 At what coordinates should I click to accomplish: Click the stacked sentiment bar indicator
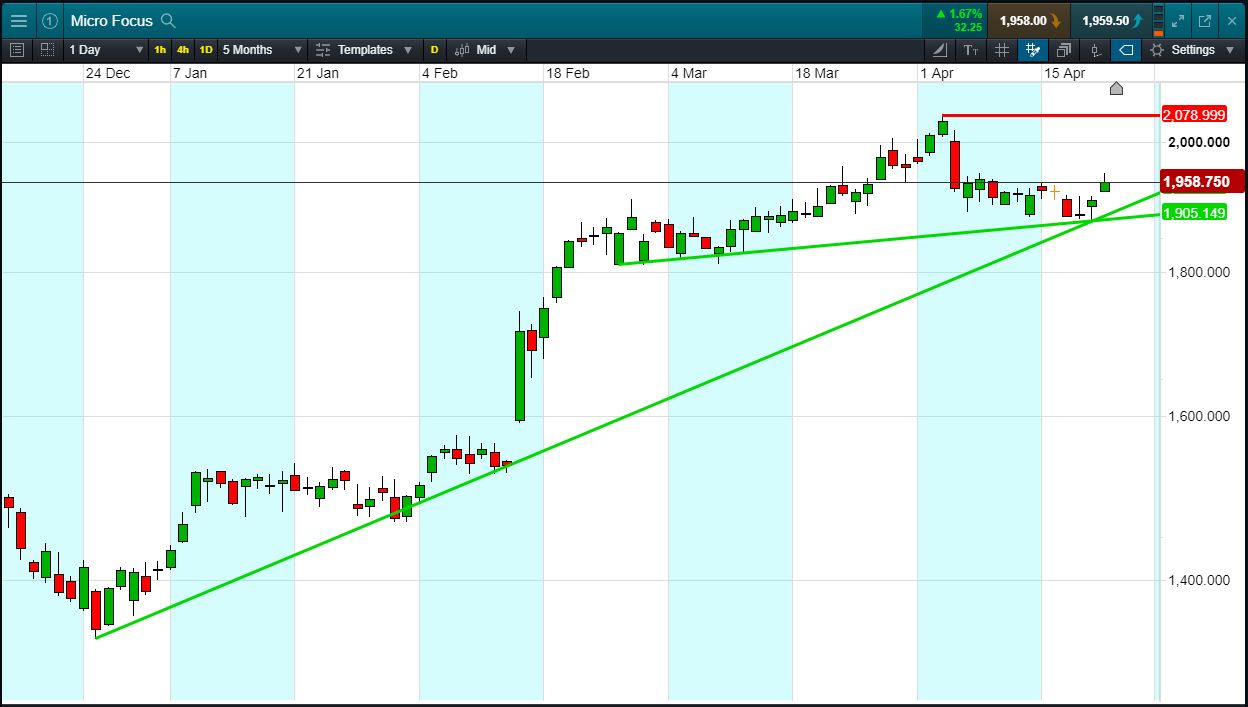(1159, 20)
